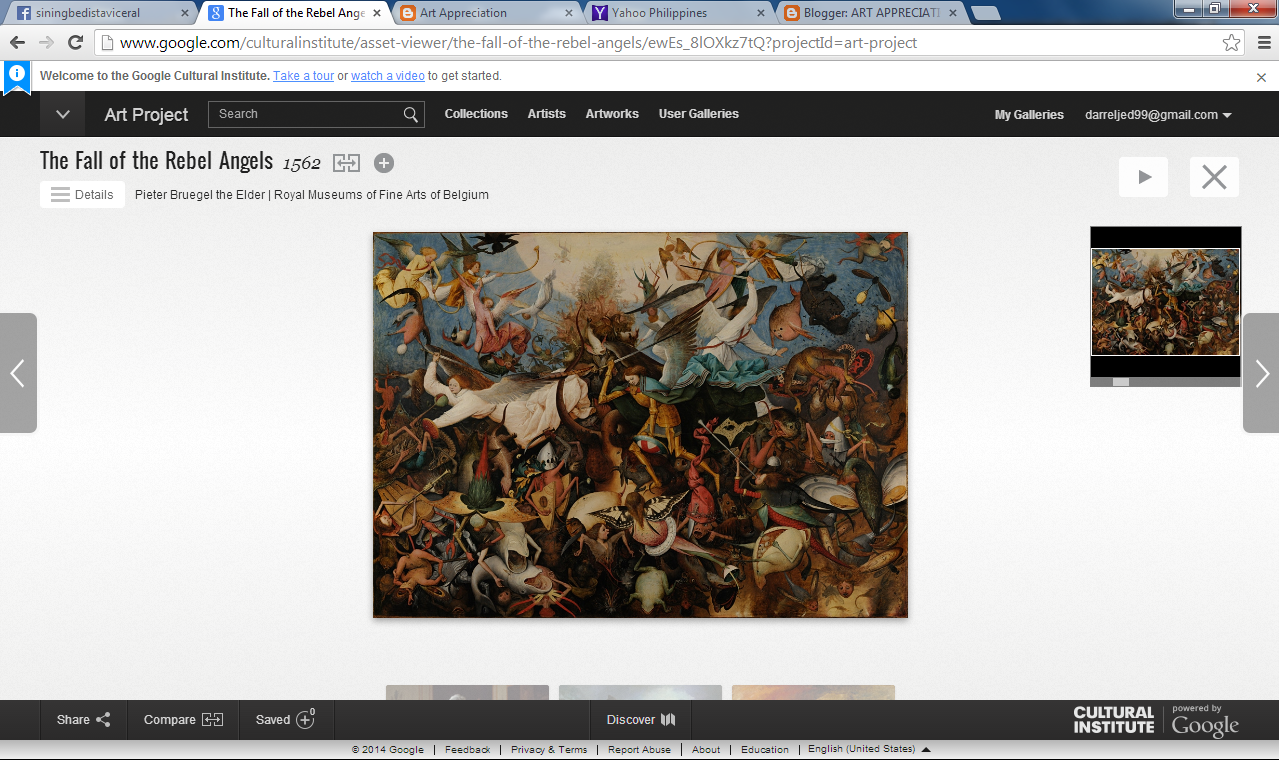This screenshot has width=1279, height=760.
Task: Click the Share button
Action: (84, 720)
